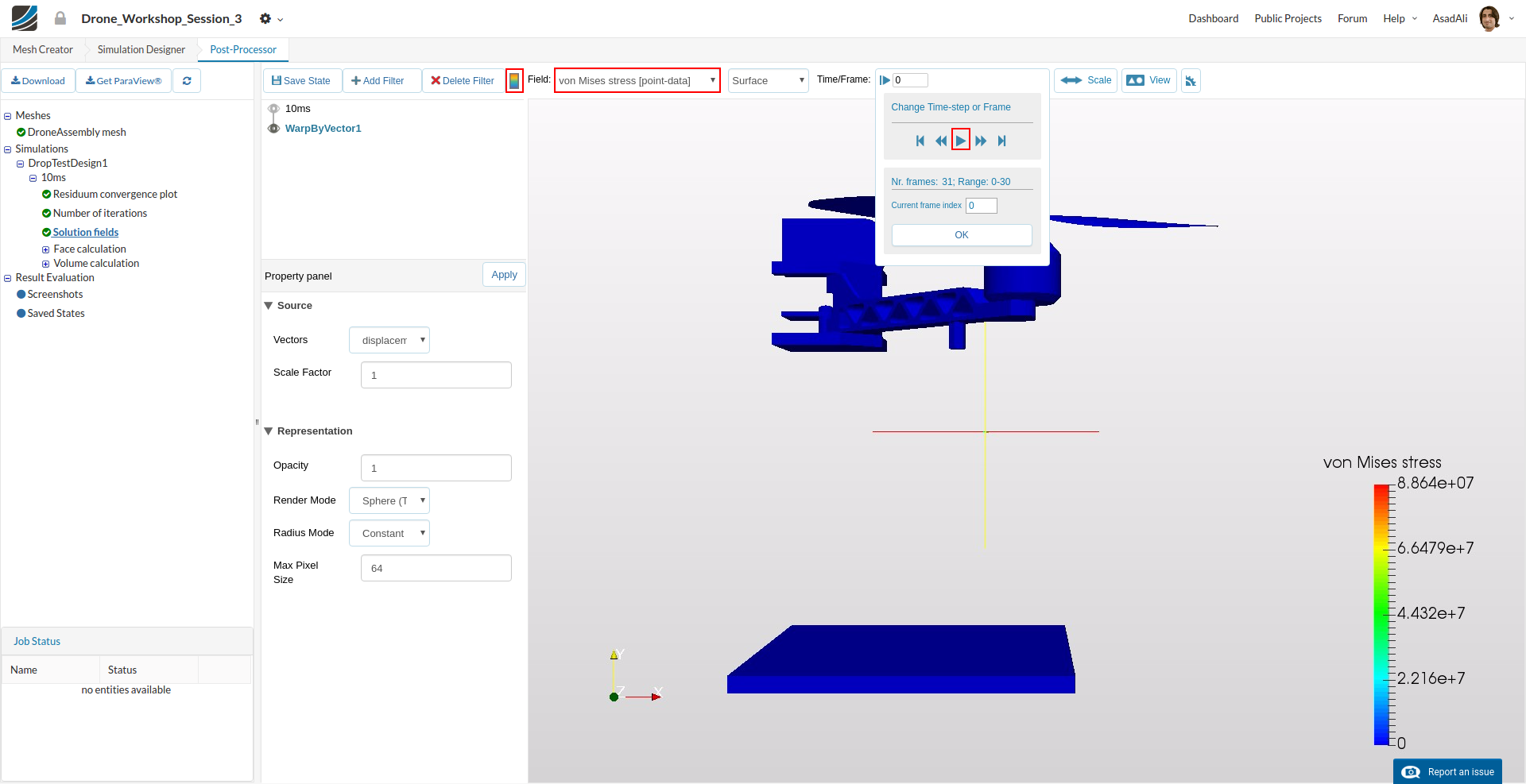Click DroneAssembly mesh green check icon
Screen dimensions: 1526x784
click(21, 133)
